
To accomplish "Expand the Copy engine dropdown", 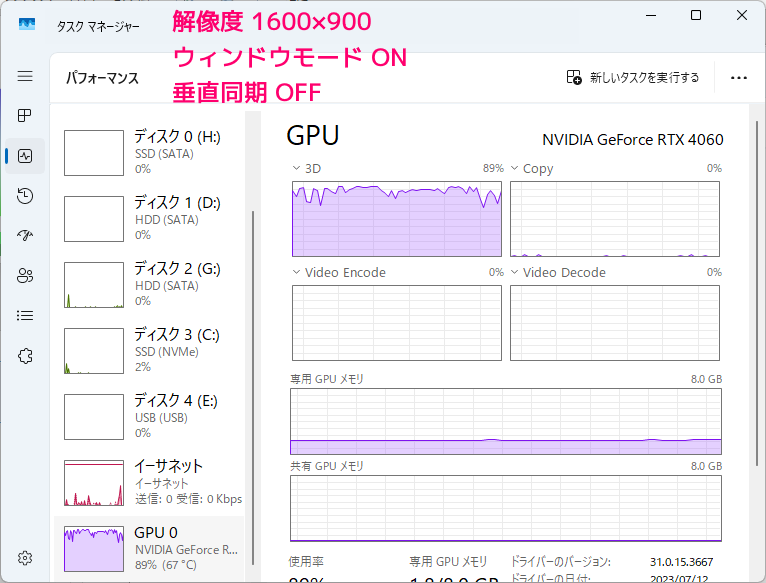I will pos(514,168).
